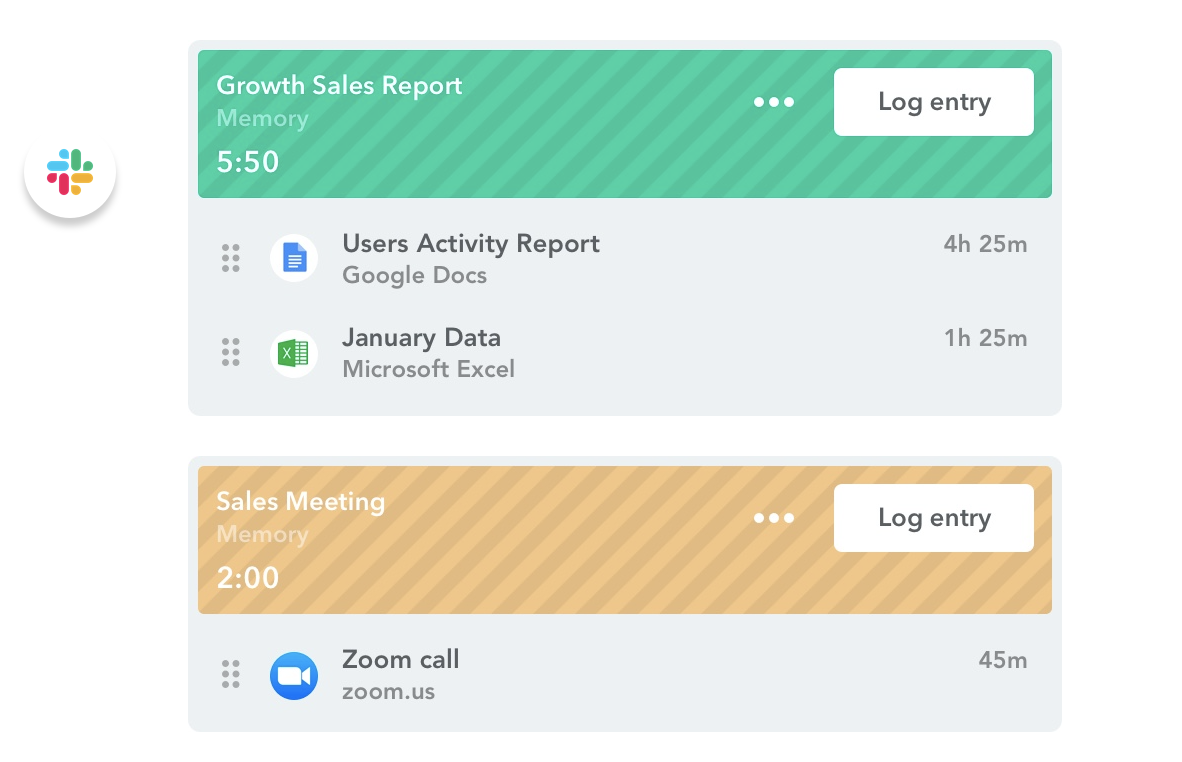Click the Zoom camera icon
Viewport: 1182px width, 762px height.
(x=294, y=676)
